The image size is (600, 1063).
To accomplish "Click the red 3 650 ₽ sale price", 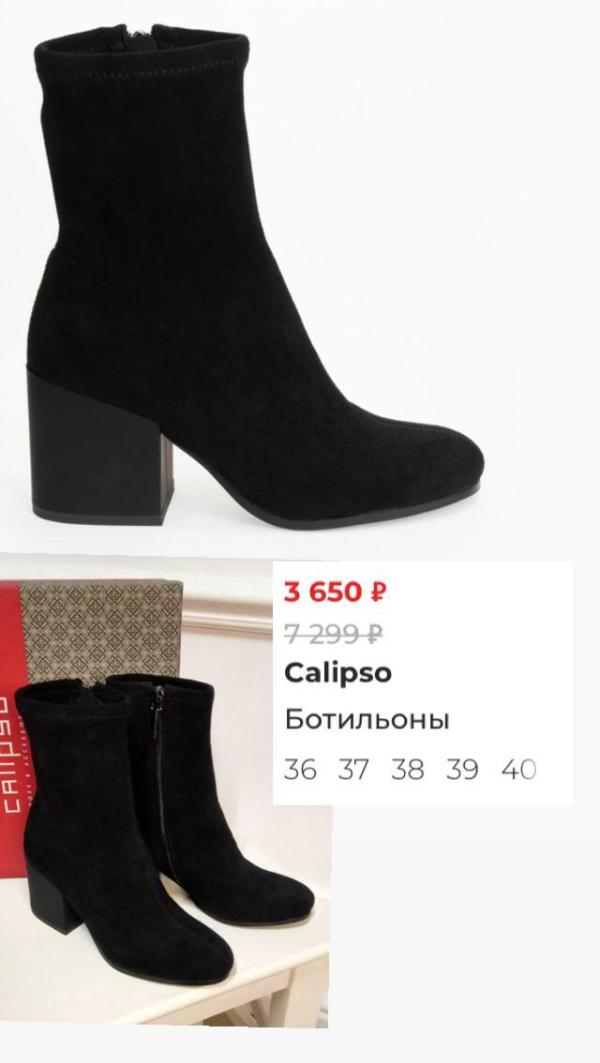I will 335,592.
